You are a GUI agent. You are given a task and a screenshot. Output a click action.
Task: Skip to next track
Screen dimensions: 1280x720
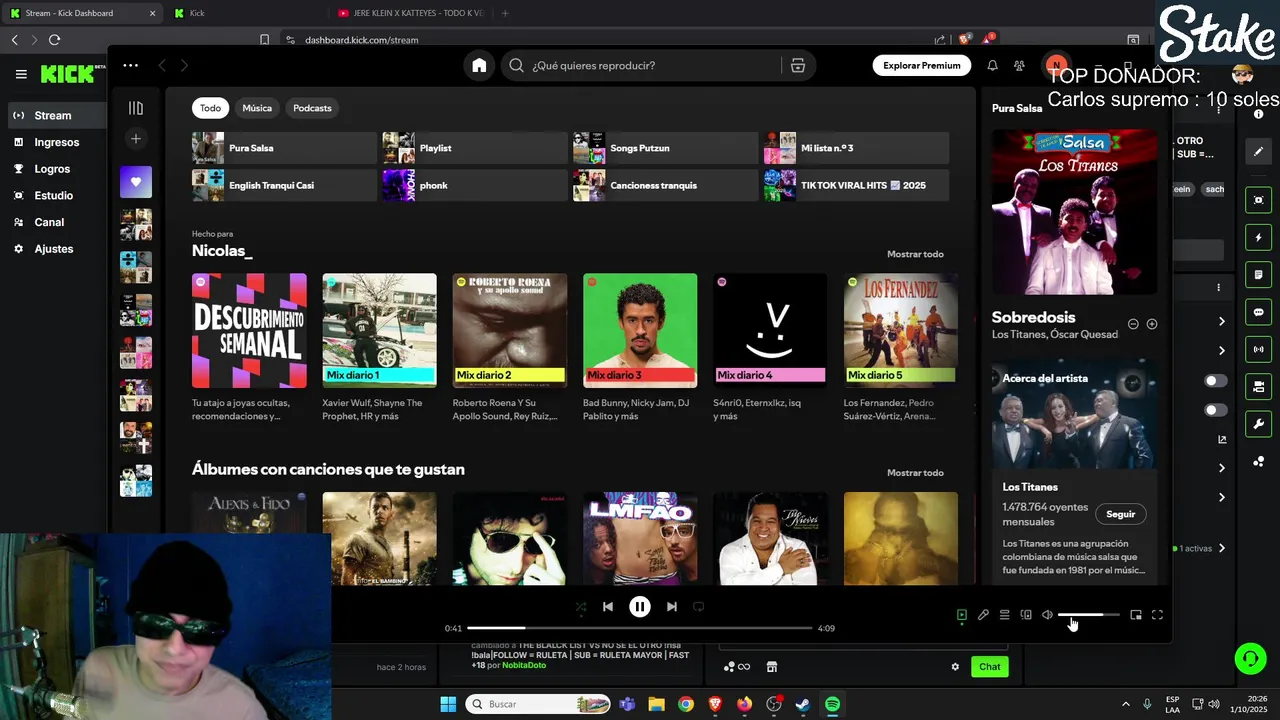[x=672, y=607]
